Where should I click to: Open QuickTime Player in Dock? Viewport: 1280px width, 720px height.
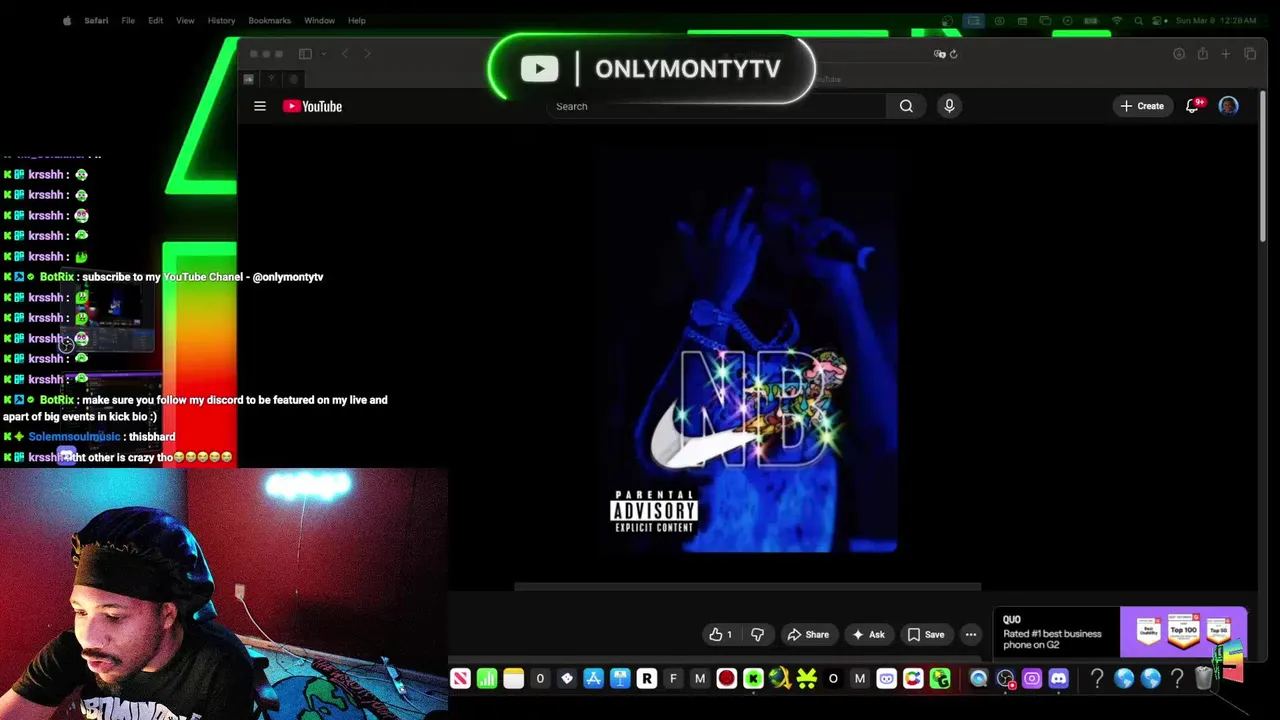(x=978, y=679)
